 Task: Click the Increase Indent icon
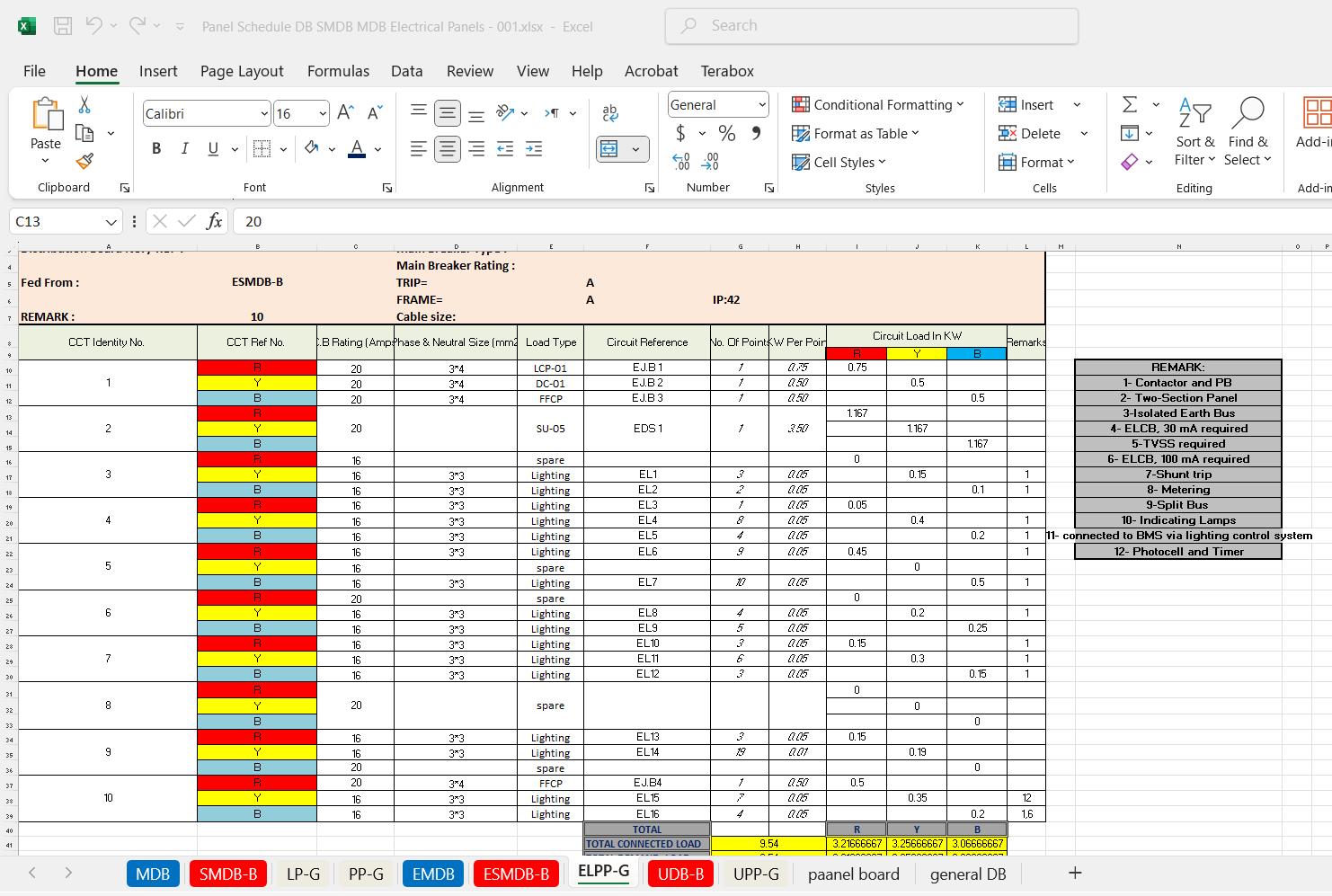(534, 149)
